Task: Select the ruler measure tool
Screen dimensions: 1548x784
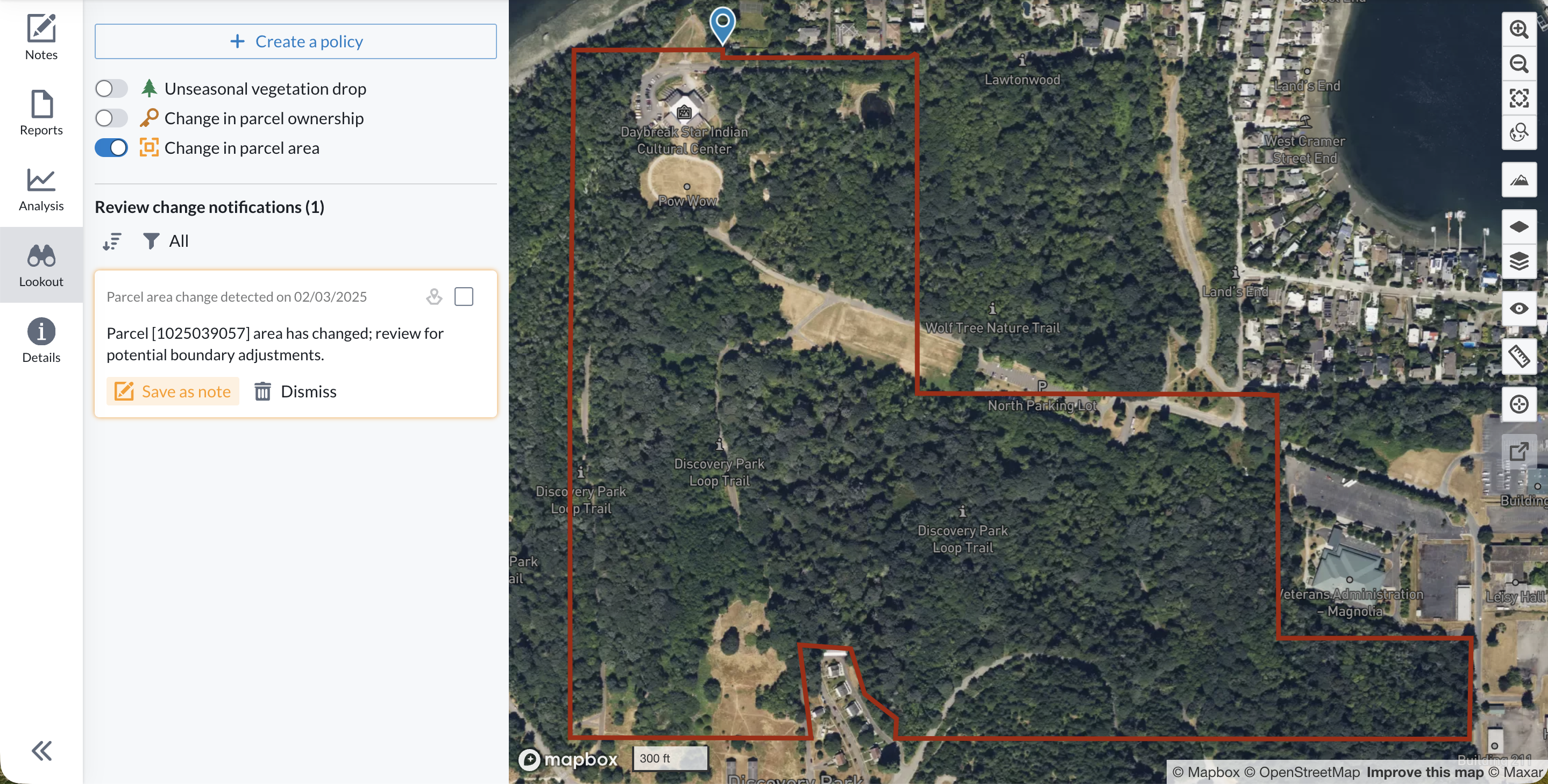Action: click(x=1518, y=357)
